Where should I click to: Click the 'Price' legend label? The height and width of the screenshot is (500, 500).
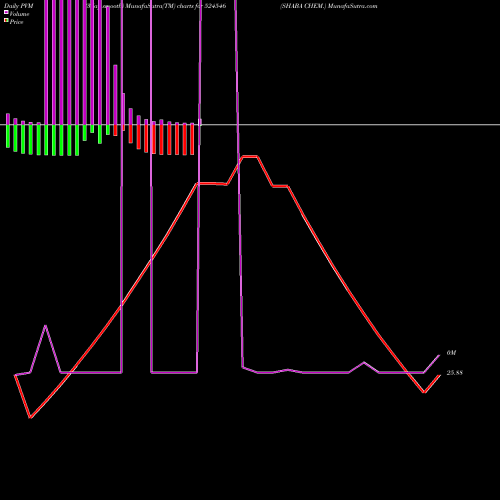[16, 22]
